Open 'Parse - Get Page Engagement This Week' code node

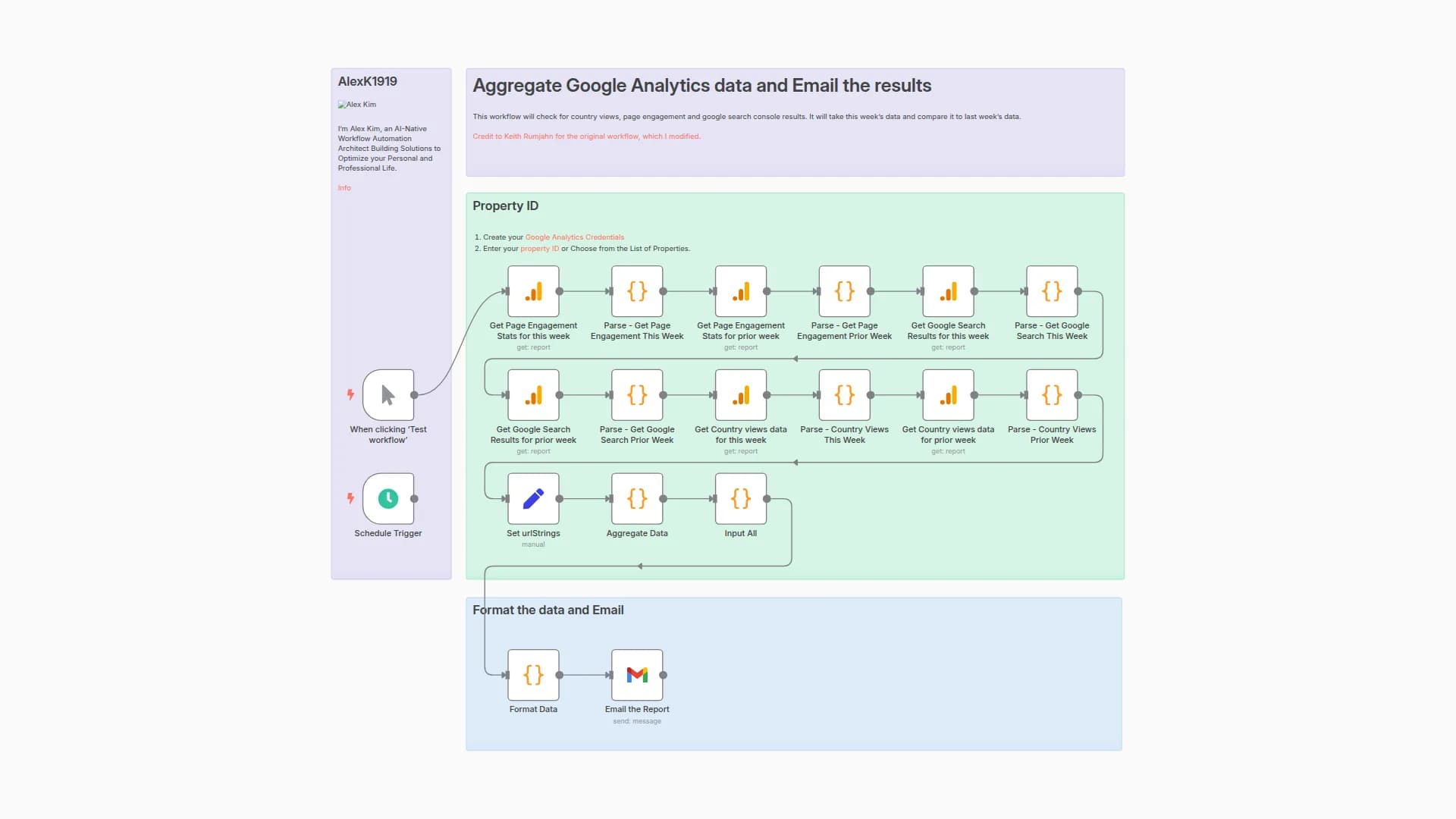(637, 291)
